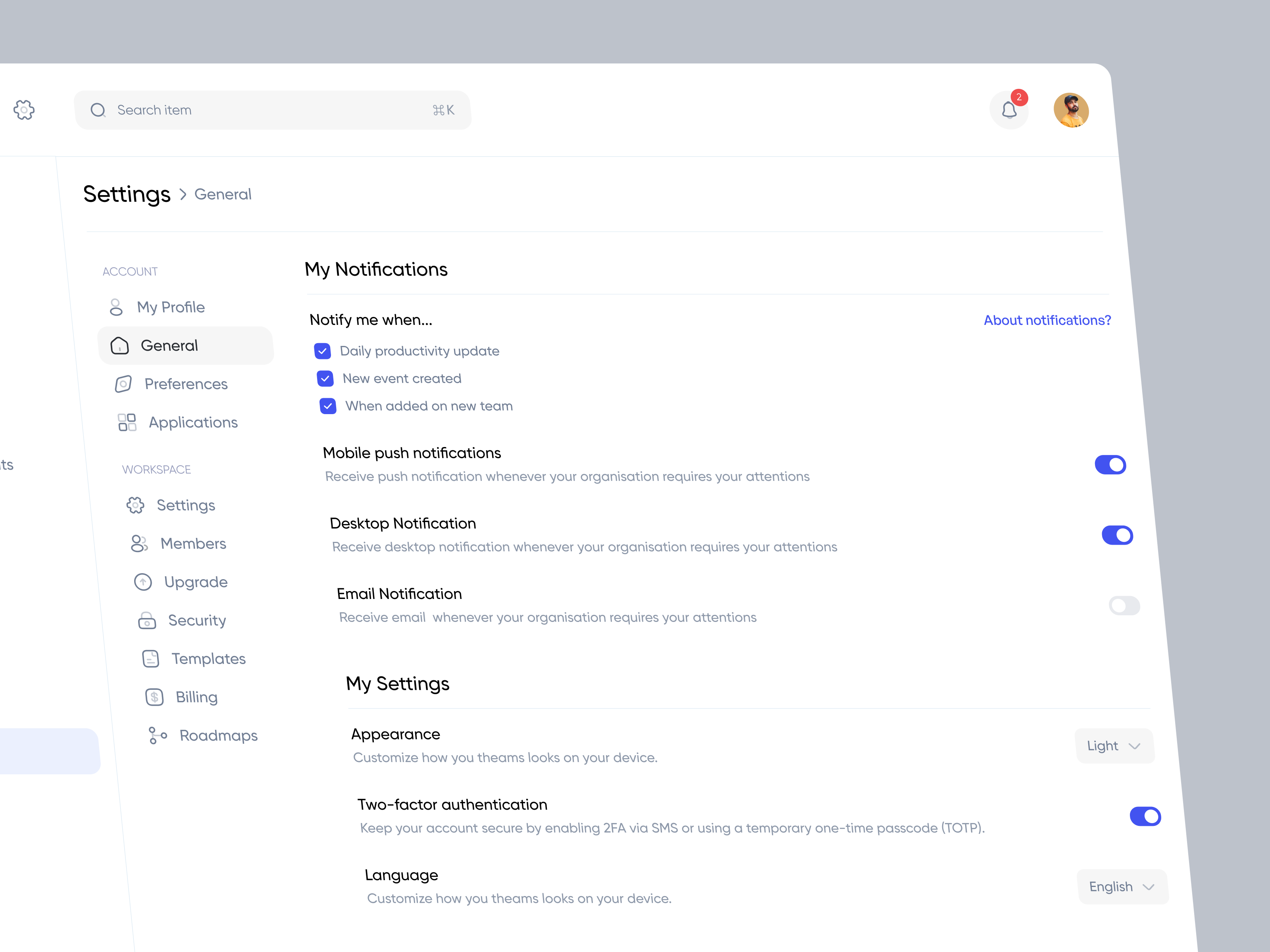Click the Applications grid icon
This screenshot has height=952, width=1270.
pyautogui.click(x=126, y=422)
